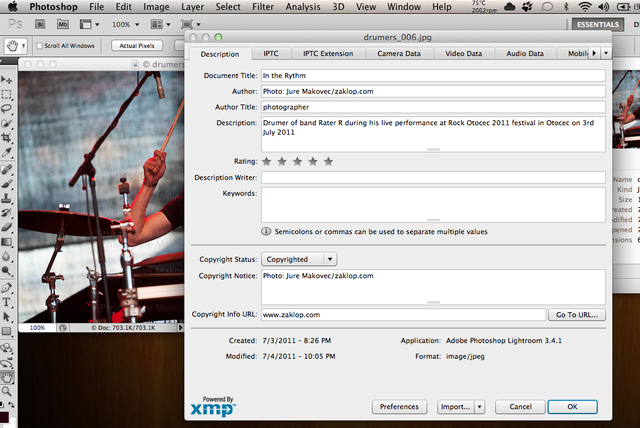
Task: Select the Rectangle shape tool
Action: [6, 331]
